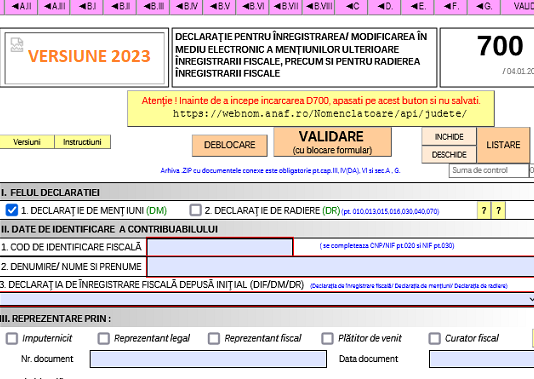
Task: Jump to section A.II tab
Action: click(20, 6)
